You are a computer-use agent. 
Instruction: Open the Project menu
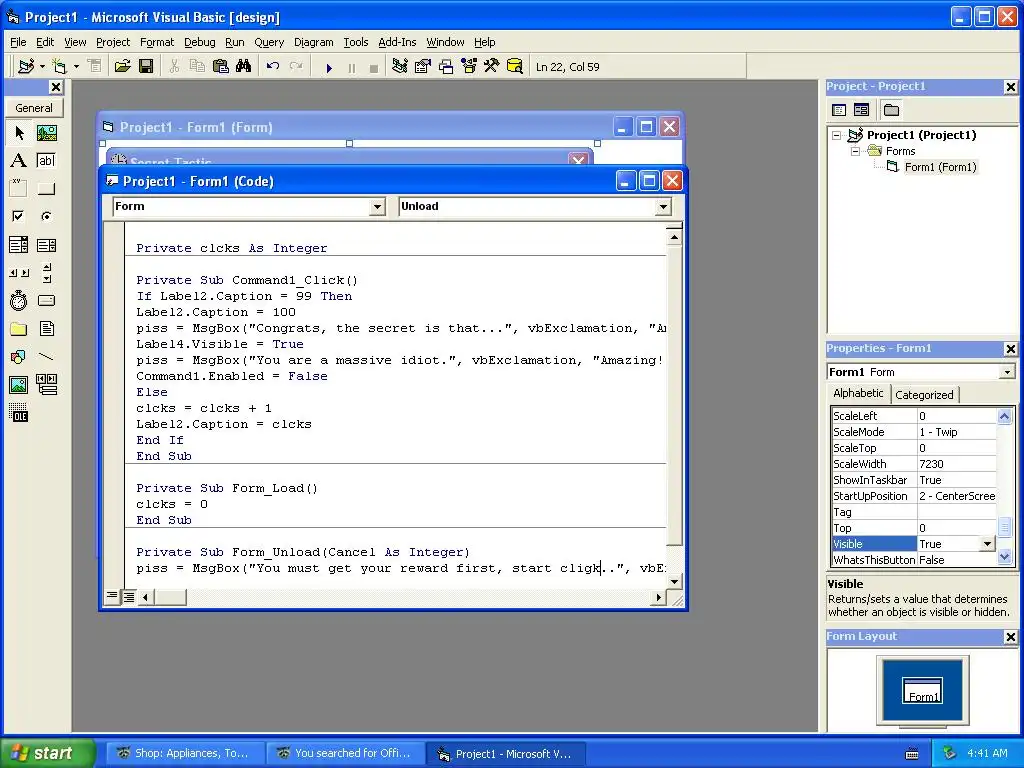click(x=113, y=42)
